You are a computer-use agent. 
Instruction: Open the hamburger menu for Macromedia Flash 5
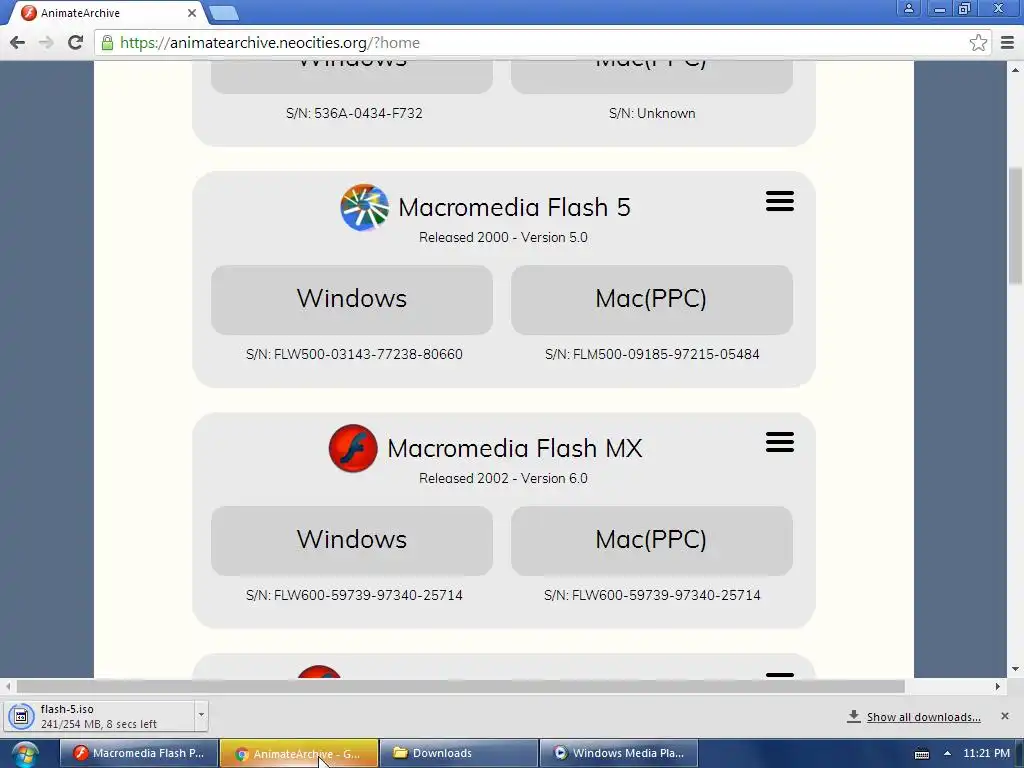pos(780,201)
